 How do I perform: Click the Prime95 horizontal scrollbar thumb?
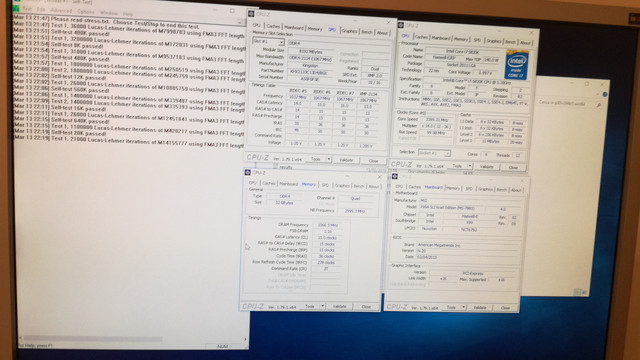pyautogui.click(x=93, y=338)
